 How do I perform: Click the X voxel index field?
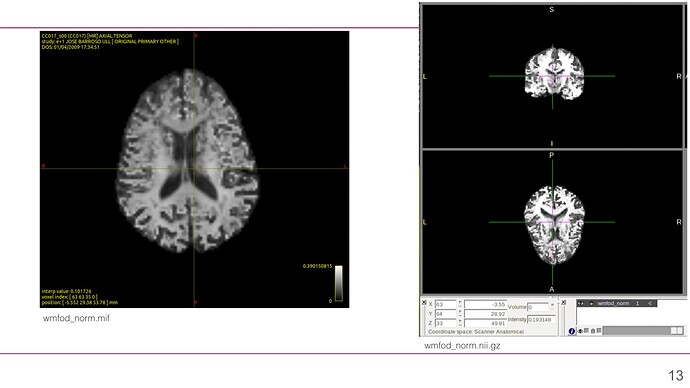pos(445,304)
